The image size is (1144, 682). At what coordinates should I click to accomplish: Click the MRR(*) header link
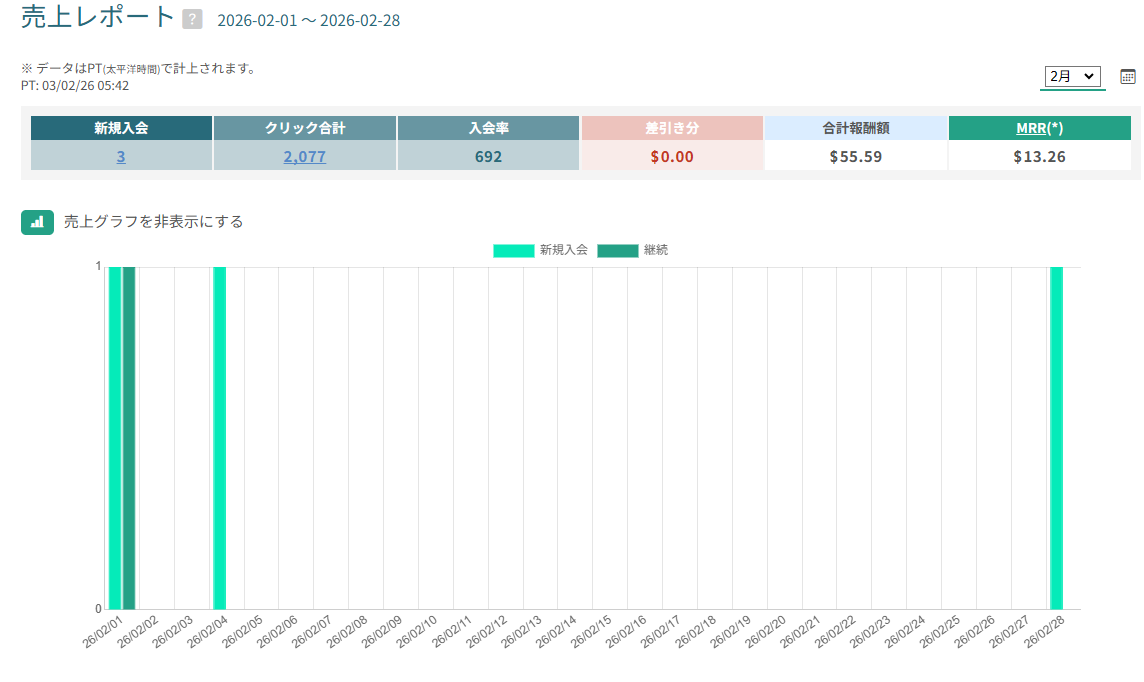[x=1031, y=128]
